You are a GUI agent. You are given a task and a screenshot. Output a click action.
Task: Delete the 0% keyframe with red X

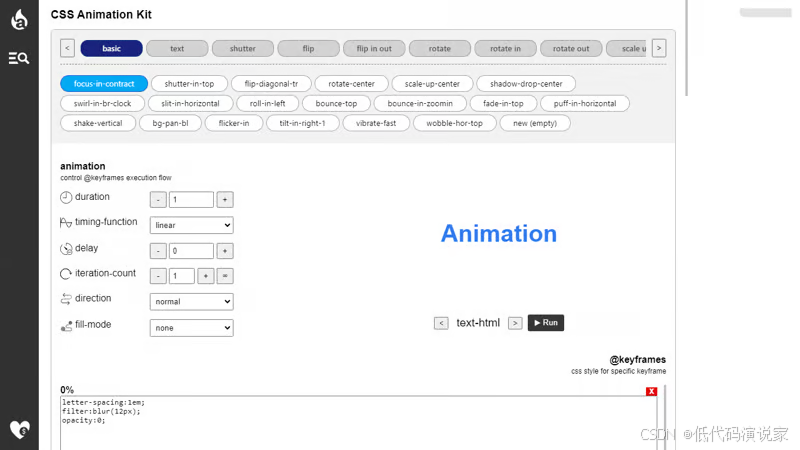click(x=651, y=391)
